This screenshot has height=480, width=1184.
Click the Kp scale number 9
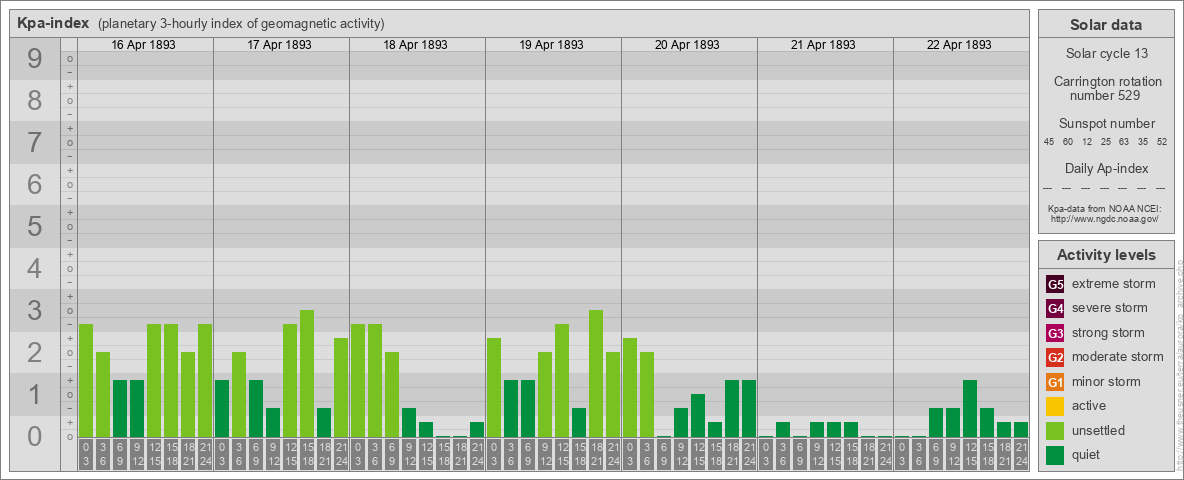(x=35, y=59)
